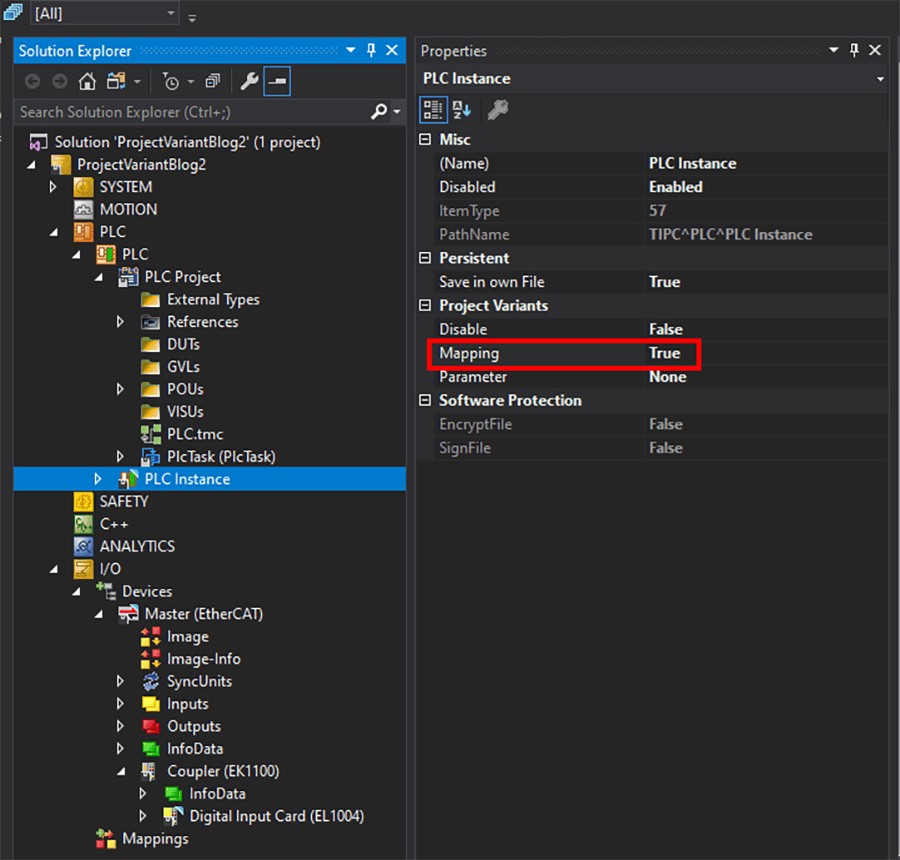
Task: Click the Forward navigation arrow in Solution Explorer
Action: coord(60,82)
